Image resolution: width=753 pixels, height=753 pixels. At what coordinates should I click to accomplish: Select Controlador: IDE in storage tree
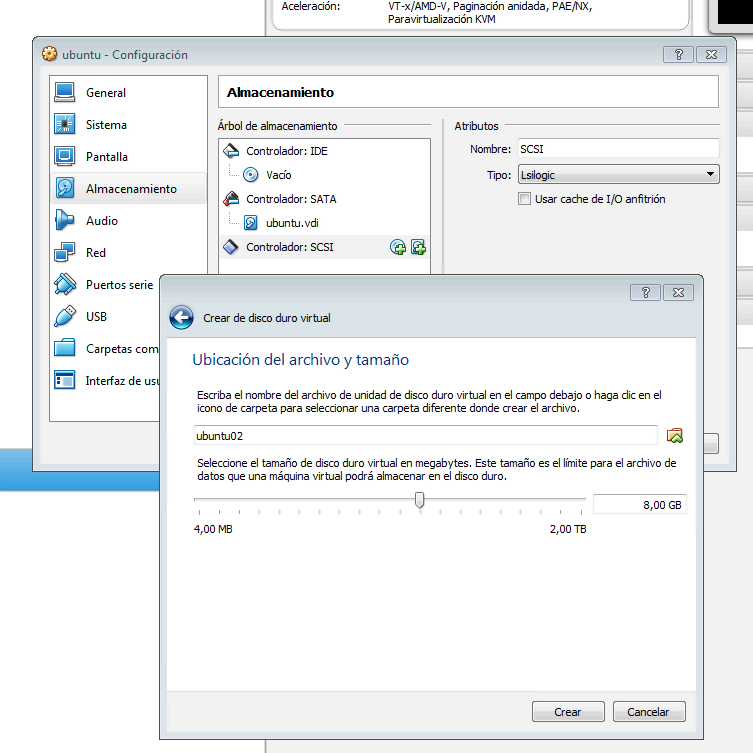click(x=286, y=151)
